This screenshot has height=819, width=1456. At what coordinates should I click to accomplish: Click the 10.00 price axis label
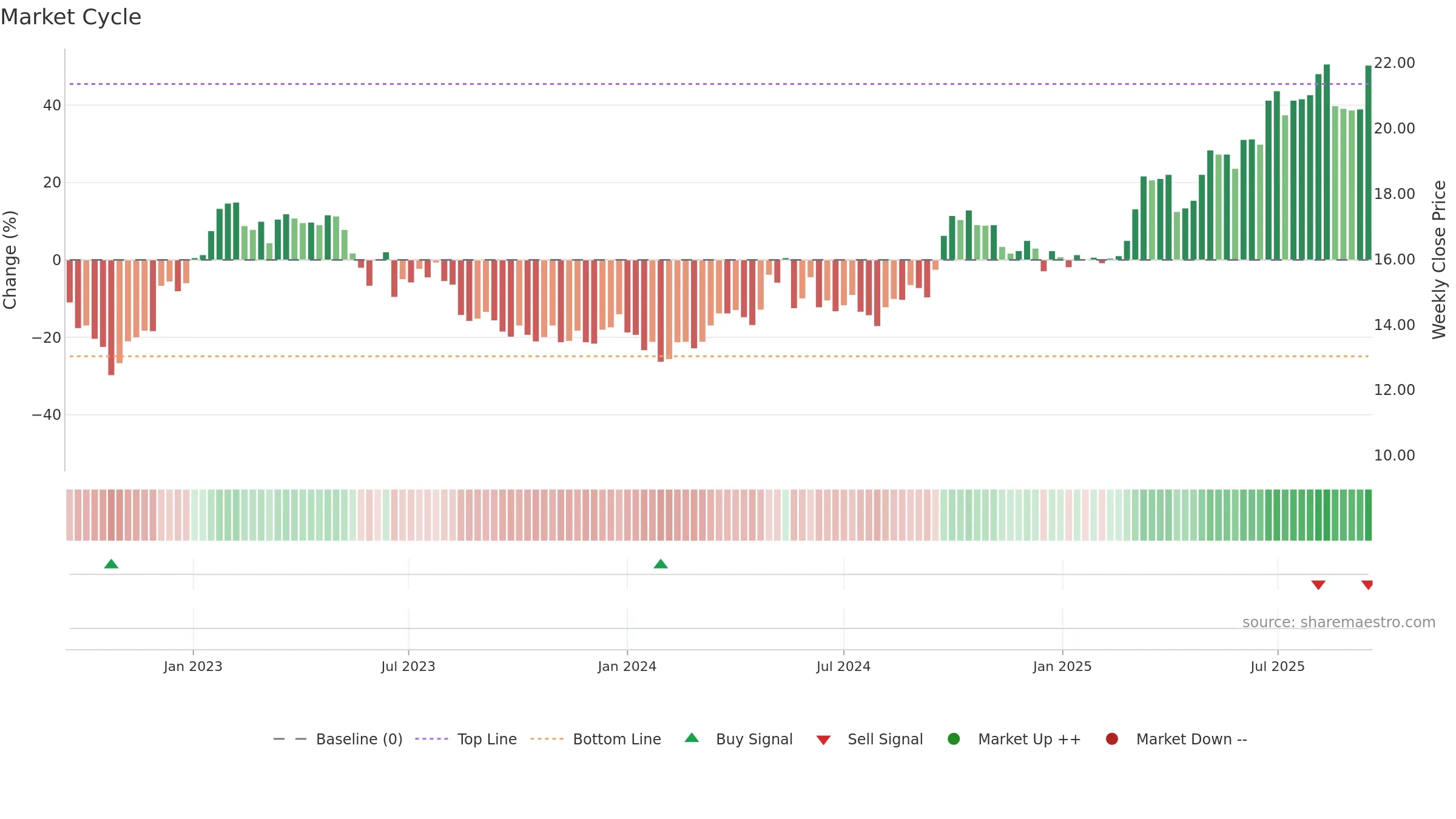(x=1394, y=456)
